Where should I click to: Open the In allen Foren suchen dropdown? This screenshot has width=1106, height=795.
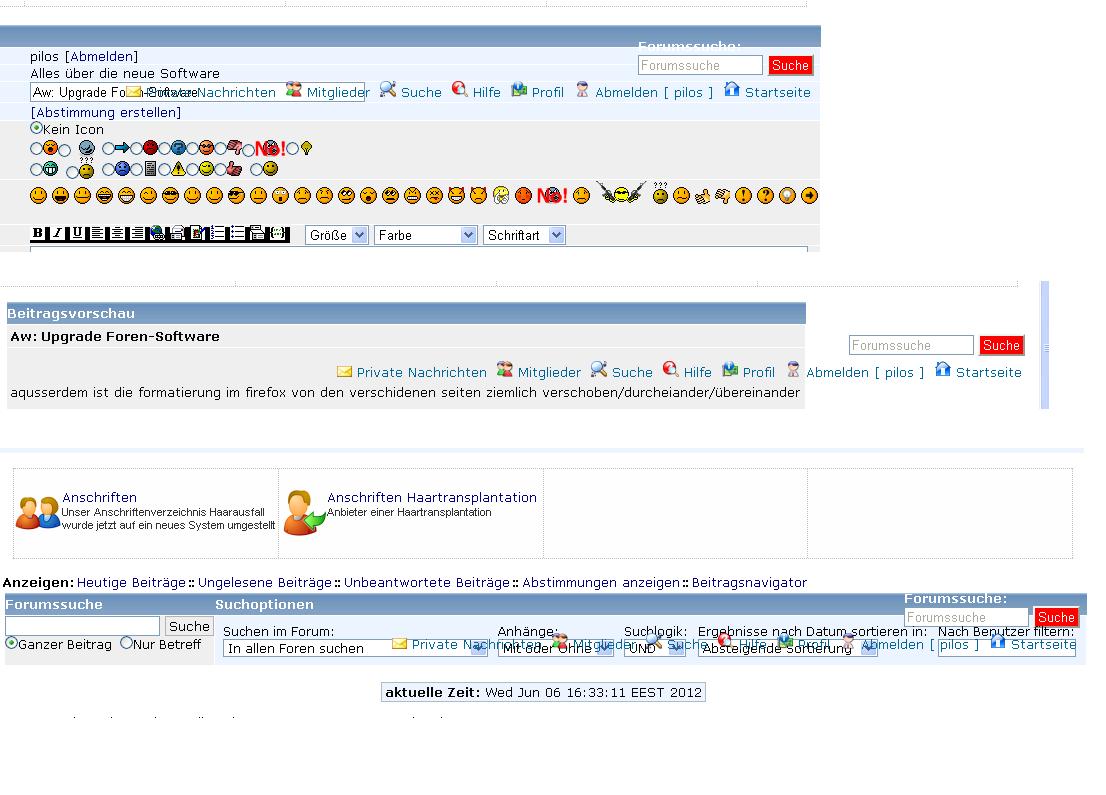click(355, 648)
